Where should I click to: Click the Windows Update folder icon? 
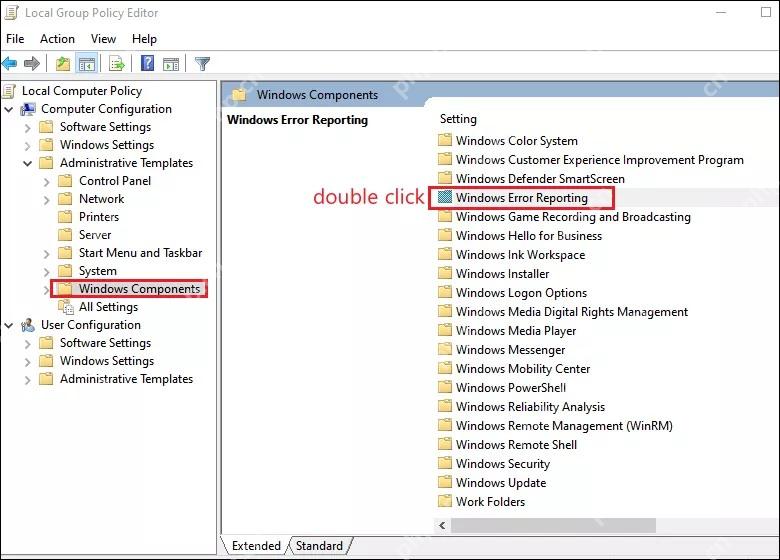[x=445, y=482]
